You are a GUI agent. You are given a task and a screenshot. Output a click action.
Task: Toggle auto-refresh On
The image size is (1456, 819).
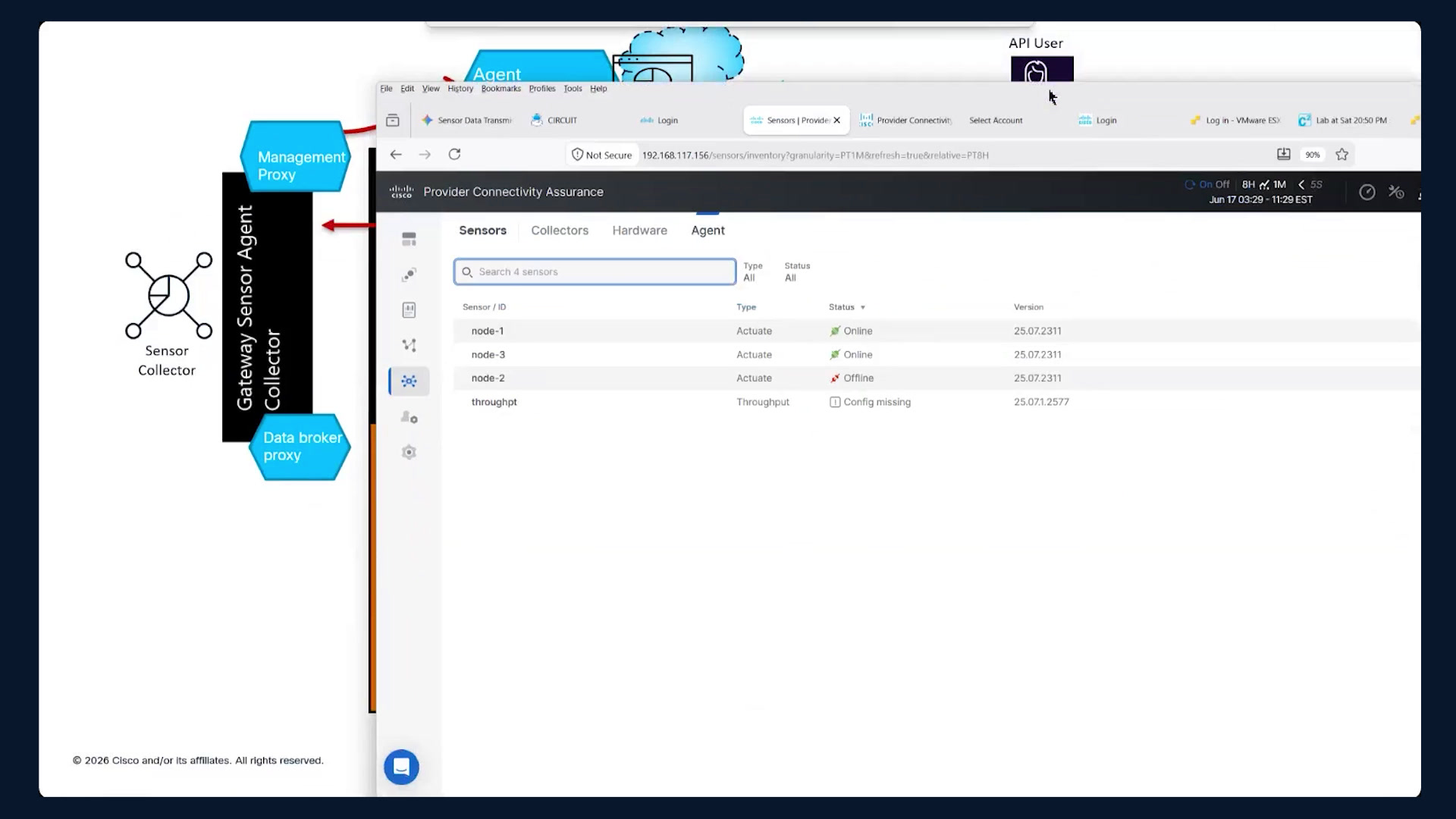[x=1206, y=184]
